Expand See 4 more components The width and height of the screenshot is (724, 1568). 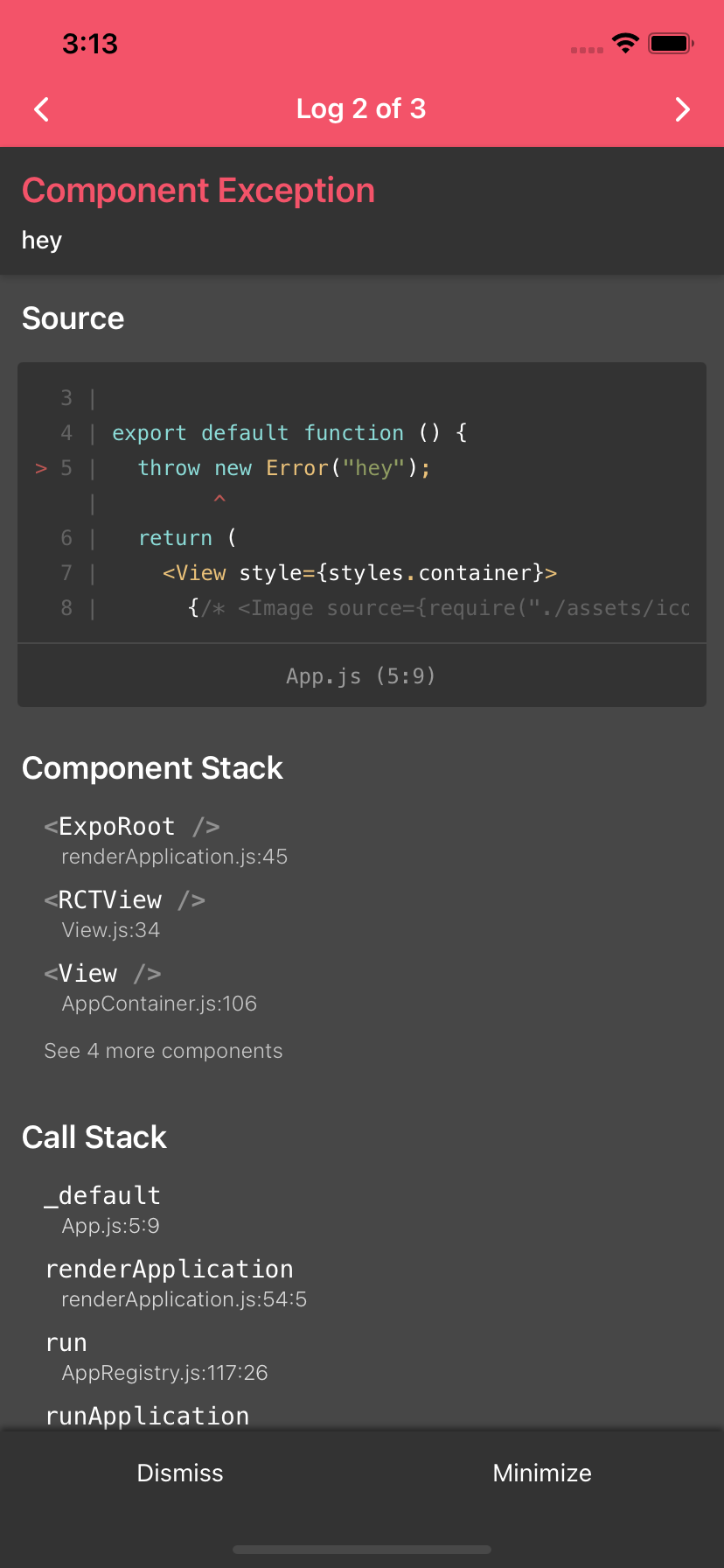(164, 1051)
